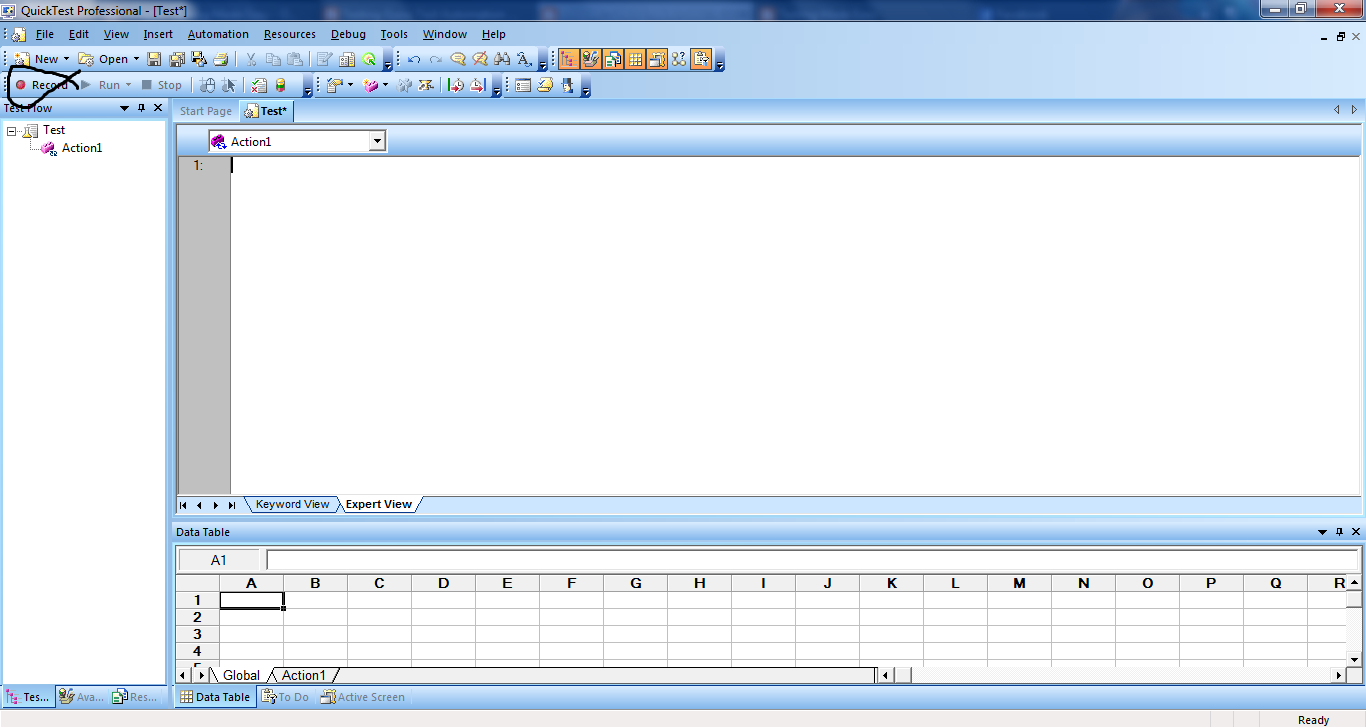Click the New button in the toolbar

(37, 59)
